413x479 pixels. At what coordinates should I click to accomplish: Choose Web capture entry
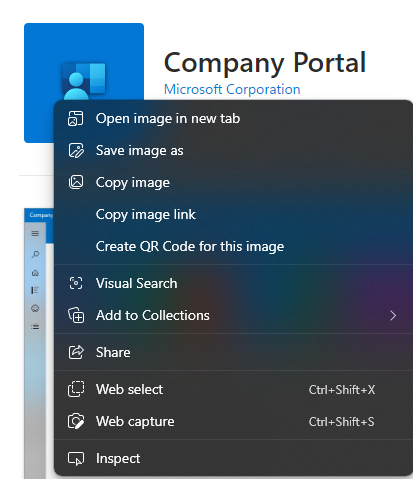[233, 421]
